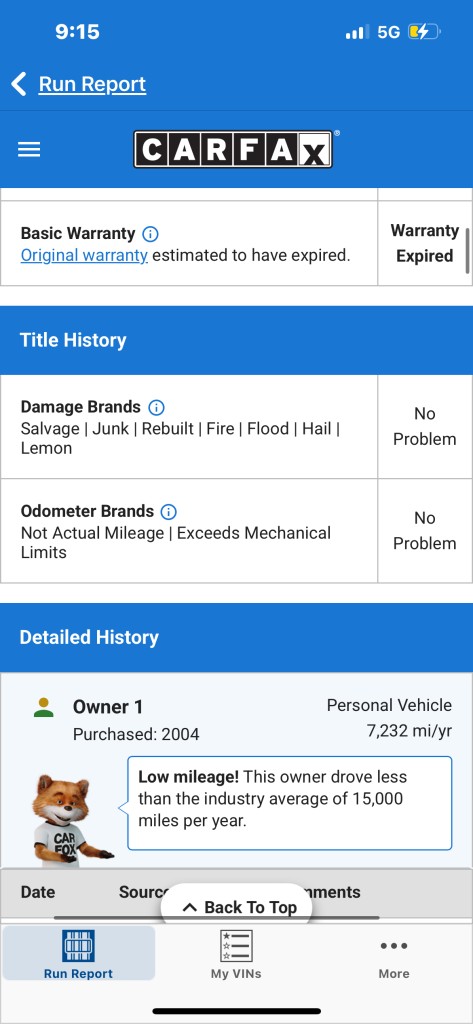Tap the Owner 1 person icon

pyautogui.click(x=43, y=707)
